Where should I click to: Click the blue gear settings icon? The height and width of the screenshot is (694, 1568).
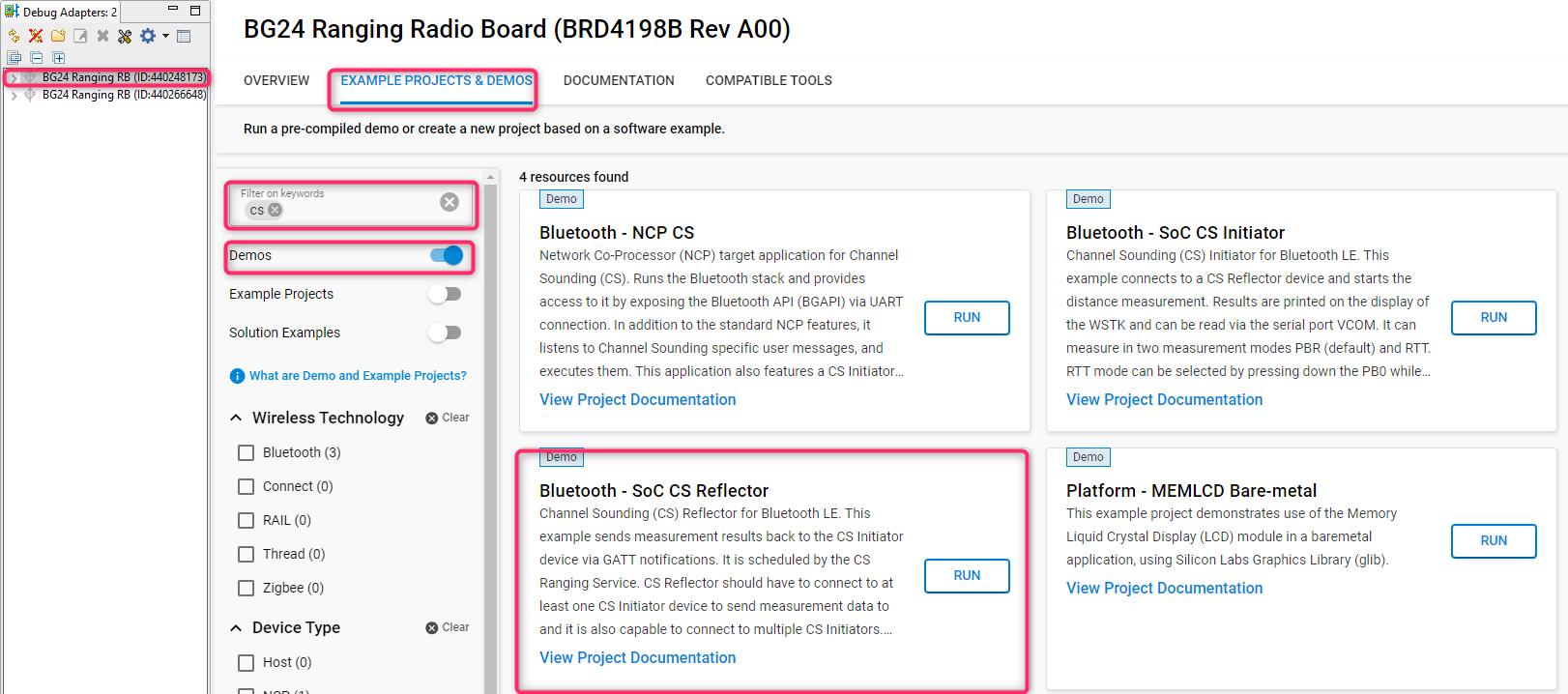[147, 36]
